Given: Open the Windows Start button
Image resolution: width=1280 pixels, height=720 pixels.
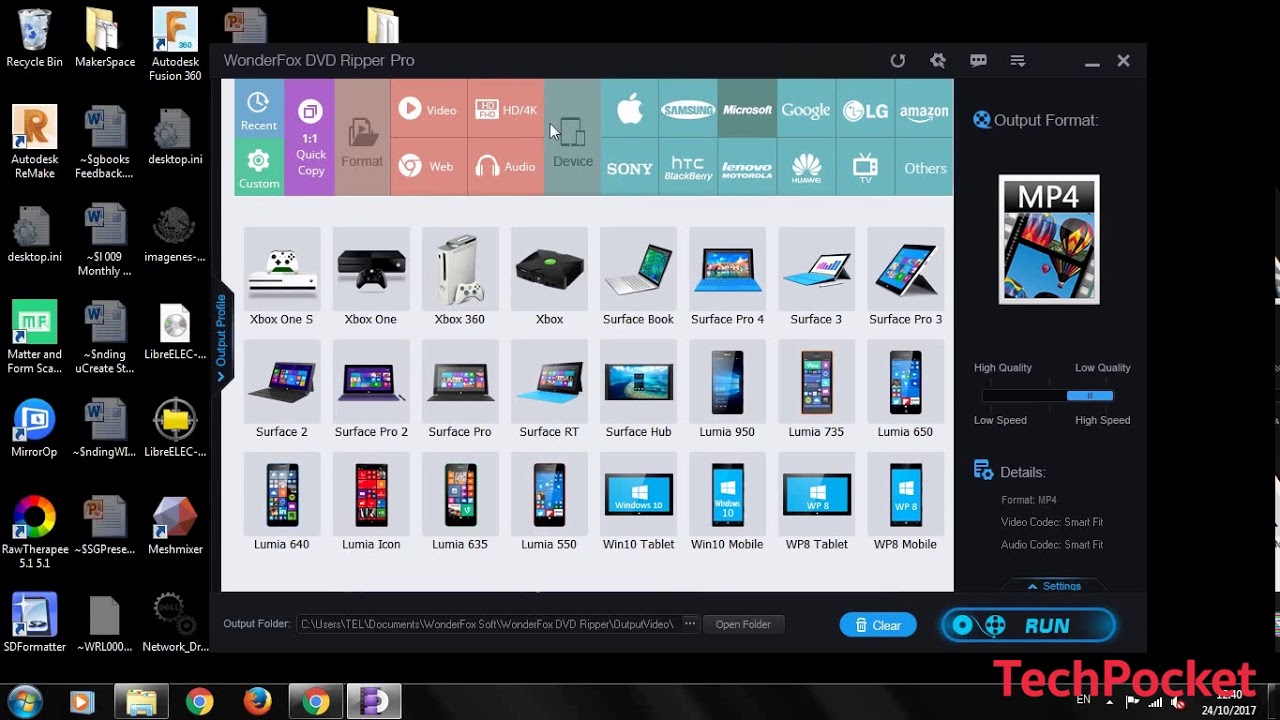Looking at the screenshot, I should [x=23, y=702].
